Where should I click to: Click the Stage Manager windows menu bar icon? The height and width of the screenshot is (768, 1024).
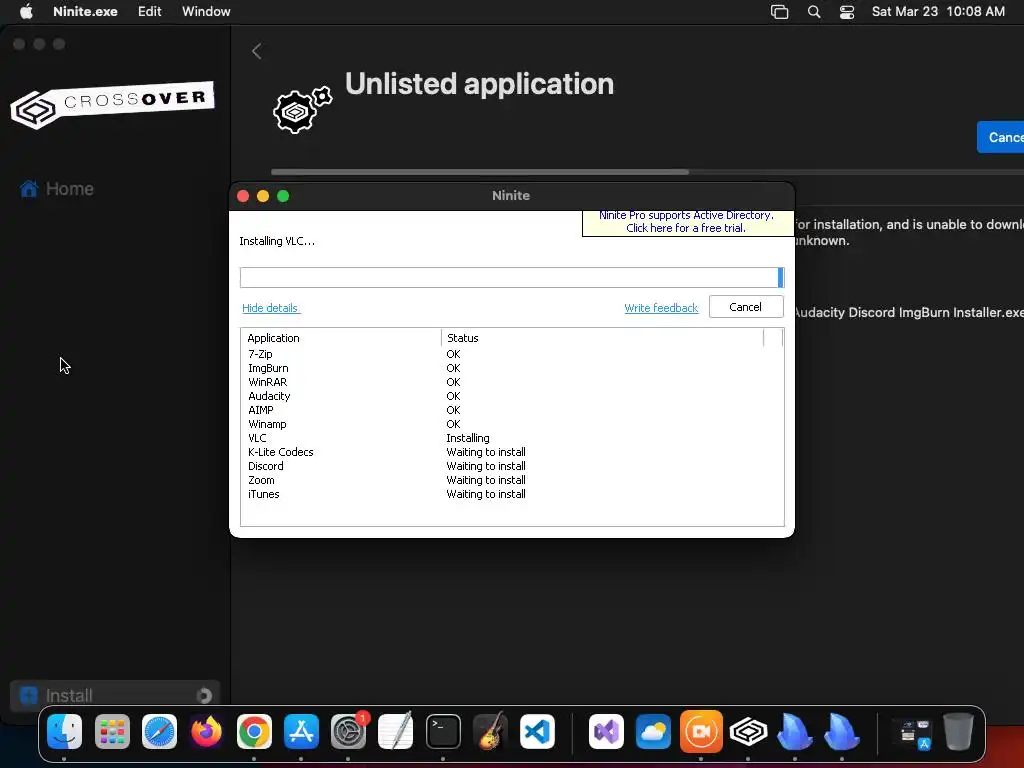point(780,12)
